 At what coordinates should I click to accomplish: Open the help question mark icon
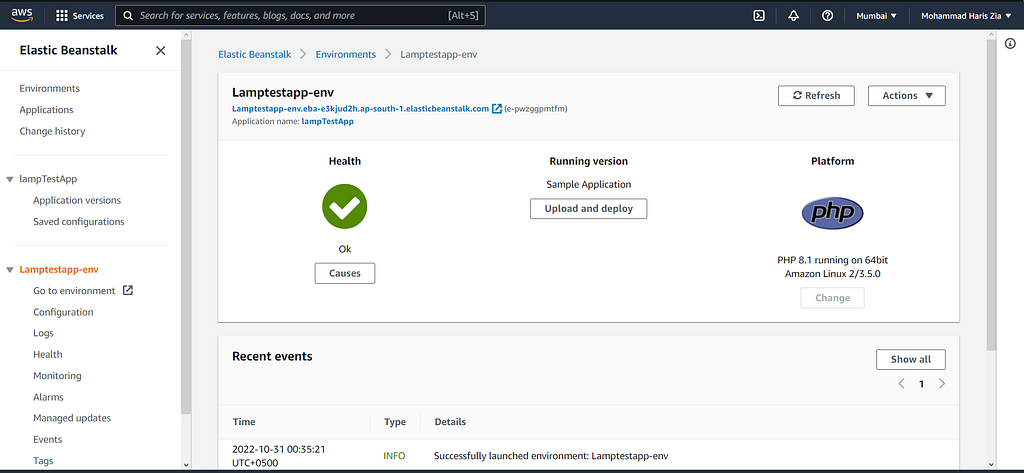(x=827, y=16)
